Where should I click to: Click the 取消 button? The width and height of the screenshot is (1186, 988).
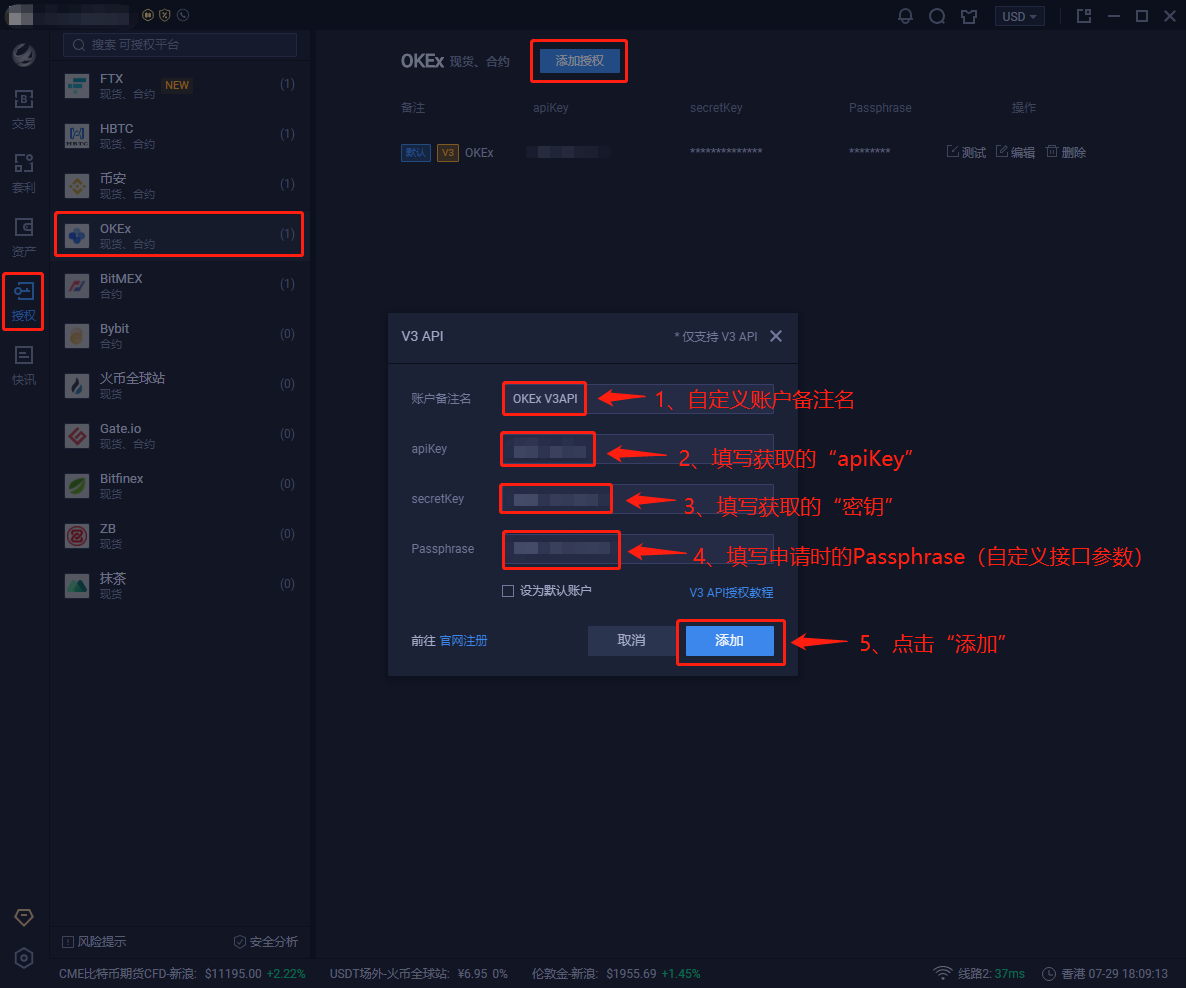coord(631,641)
